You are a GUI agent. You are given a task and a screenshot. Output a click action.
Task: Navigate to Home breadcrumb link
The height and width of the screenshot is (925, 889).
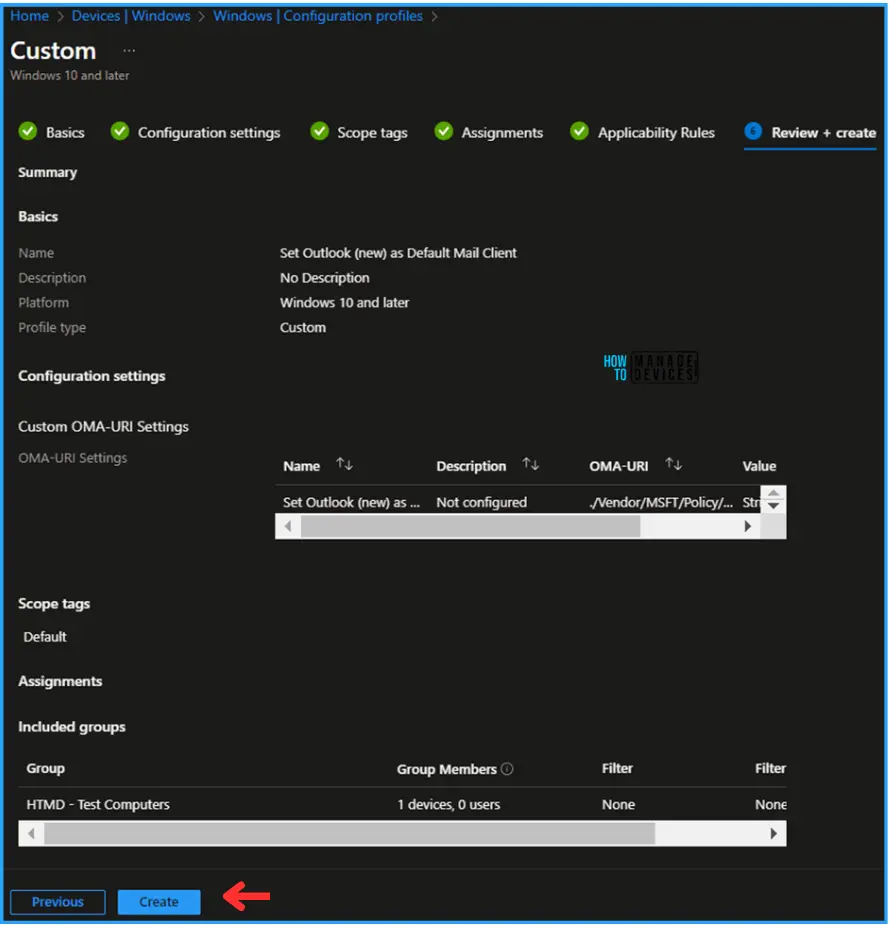[x=30, y=16]
